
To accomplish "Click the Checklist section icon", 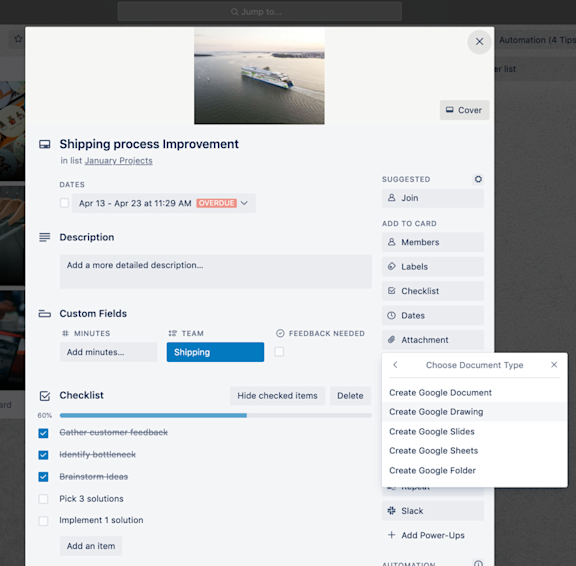I will click(44, 396).
